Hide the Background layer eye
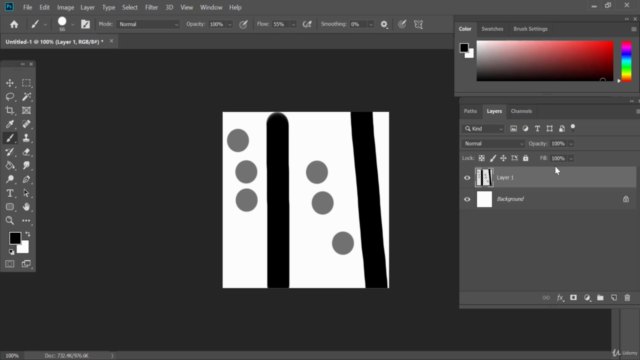The height and width of the screenshot is (360, 640). point(467,199)
